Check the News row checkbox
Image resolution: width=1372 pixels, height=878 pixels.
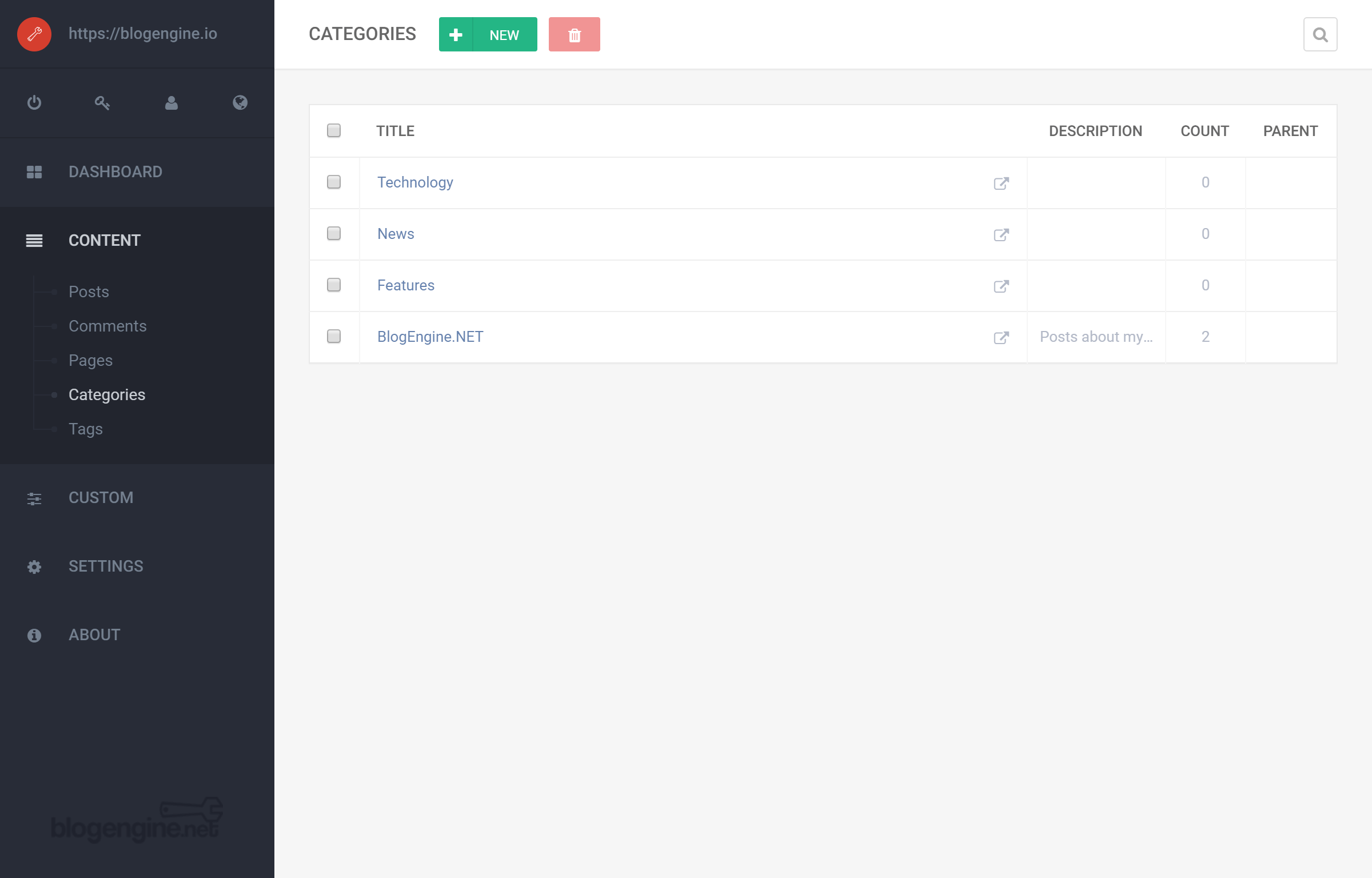[x=334, y=233]
